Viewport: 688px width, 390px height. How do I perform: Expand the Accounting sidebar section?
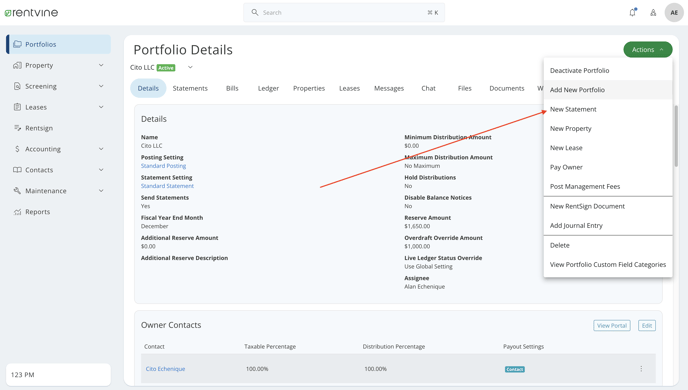click(x=58, y=149)
